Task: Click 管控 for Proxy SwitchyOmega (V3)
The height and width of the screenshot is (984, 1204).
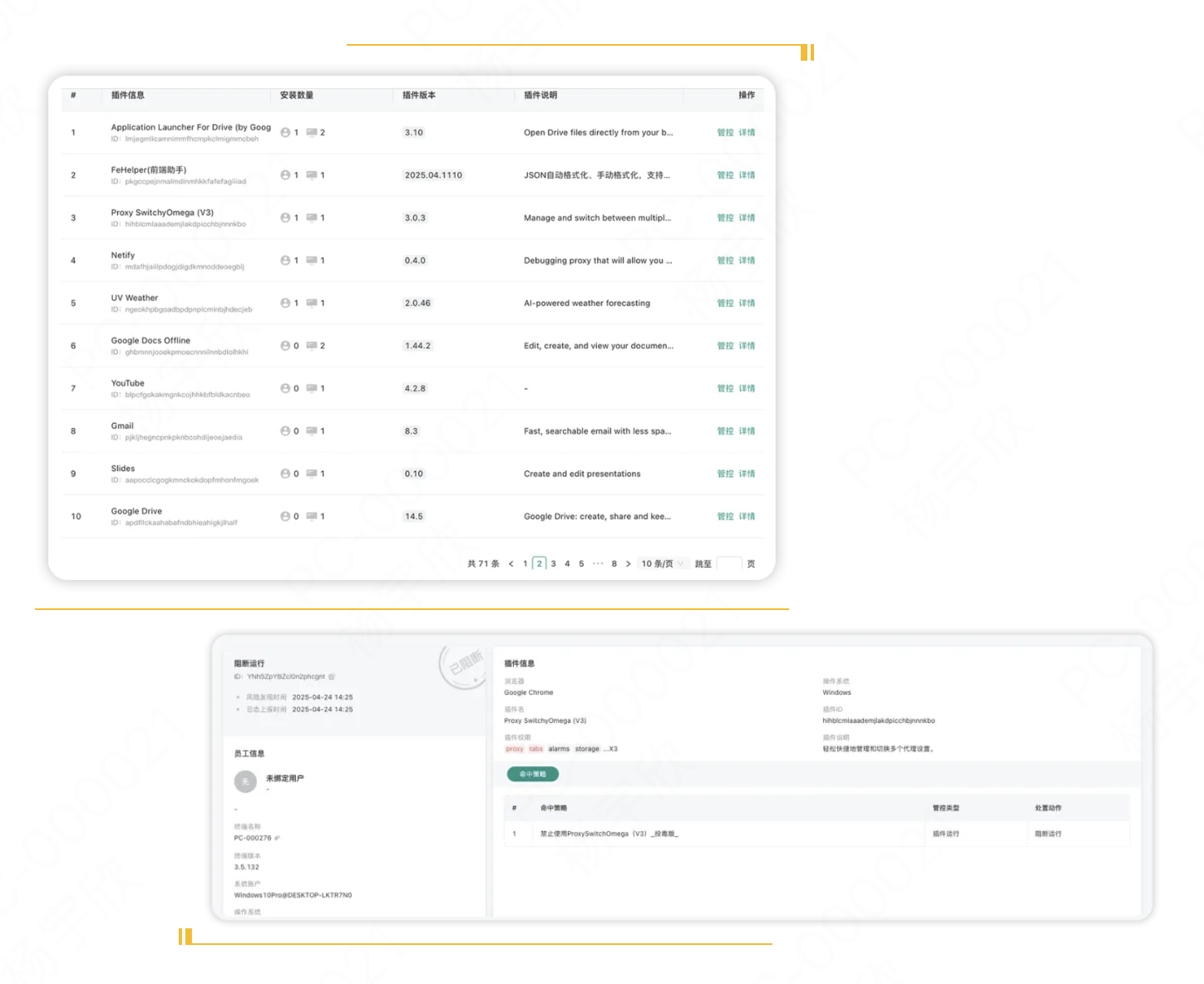Action: (725, 218)
